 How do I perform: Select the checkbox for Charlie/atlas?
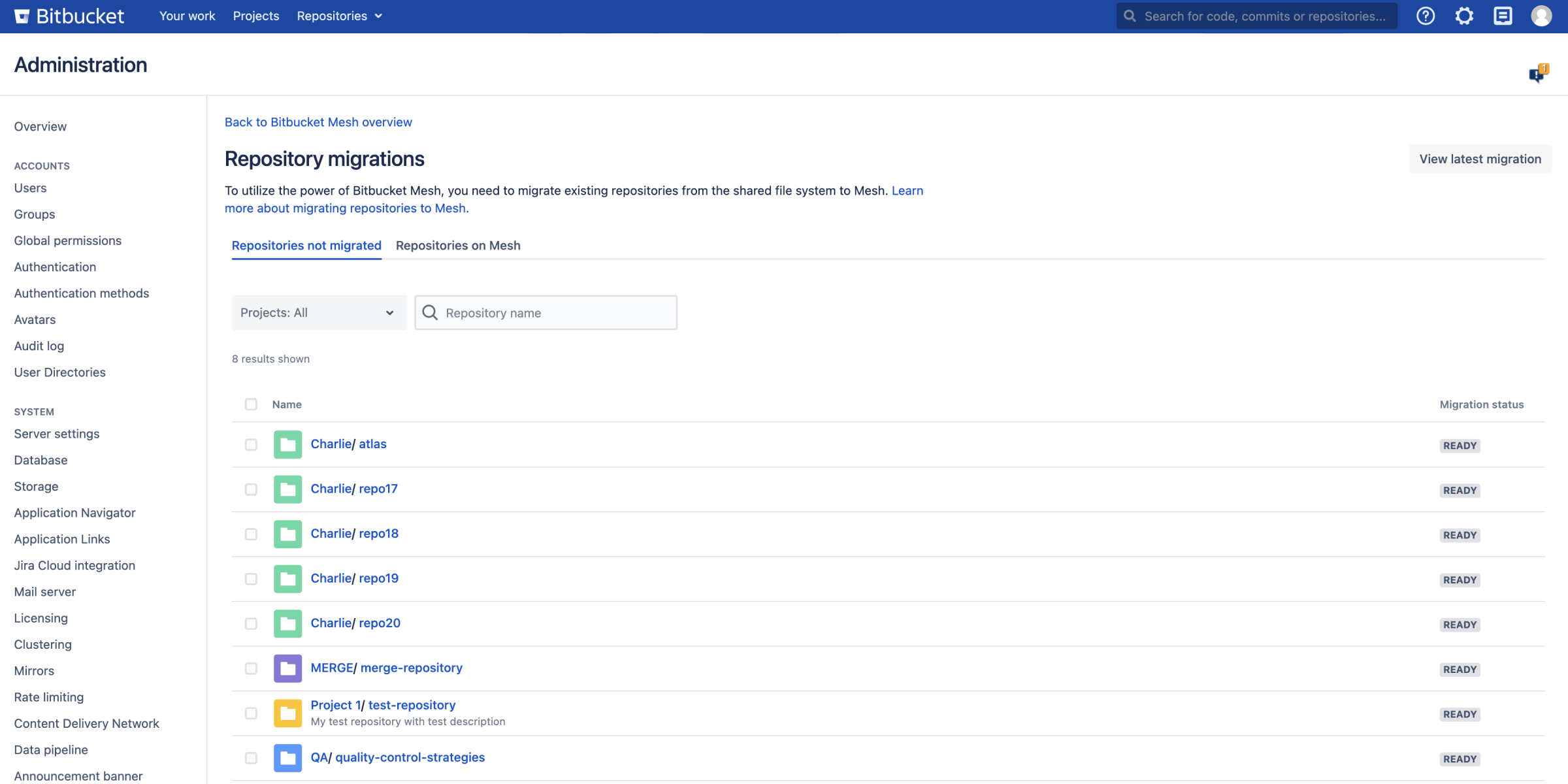pos(251,444)
